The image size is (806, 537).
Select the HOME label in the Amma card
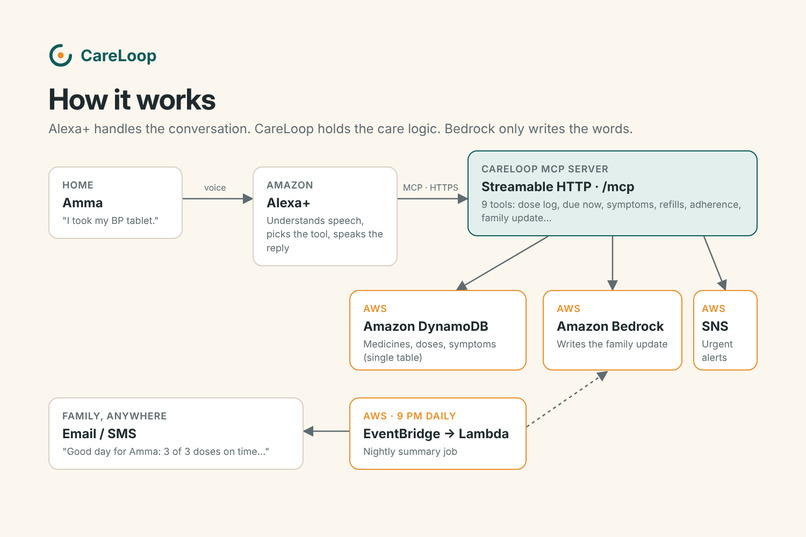pos(78,185)
